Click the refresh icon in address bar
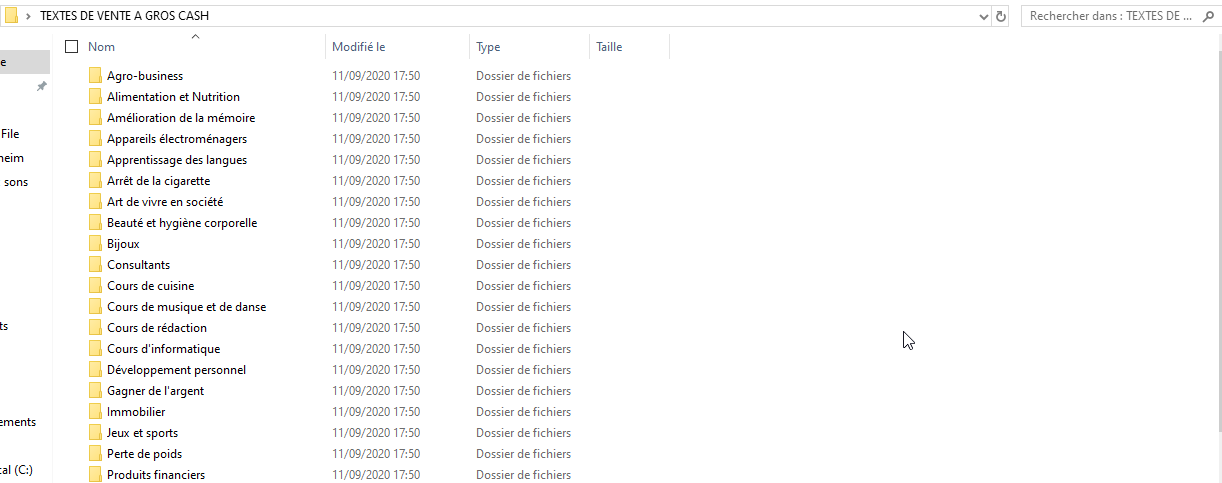Screen dimensions: 1222x483 click(x=1000, y=16)
